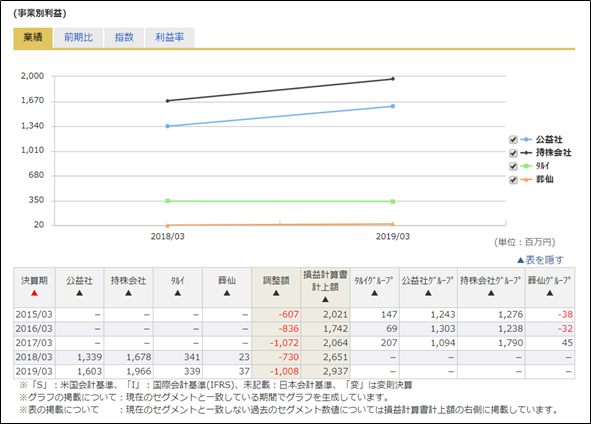
Task: Sort by ﾀﾙｲ column arrow
Action: (178, 293)
